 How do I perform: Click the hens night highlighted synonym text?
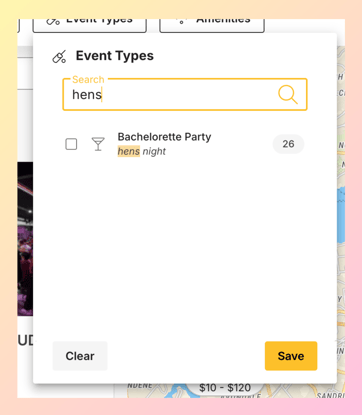[x=142, y=151]
